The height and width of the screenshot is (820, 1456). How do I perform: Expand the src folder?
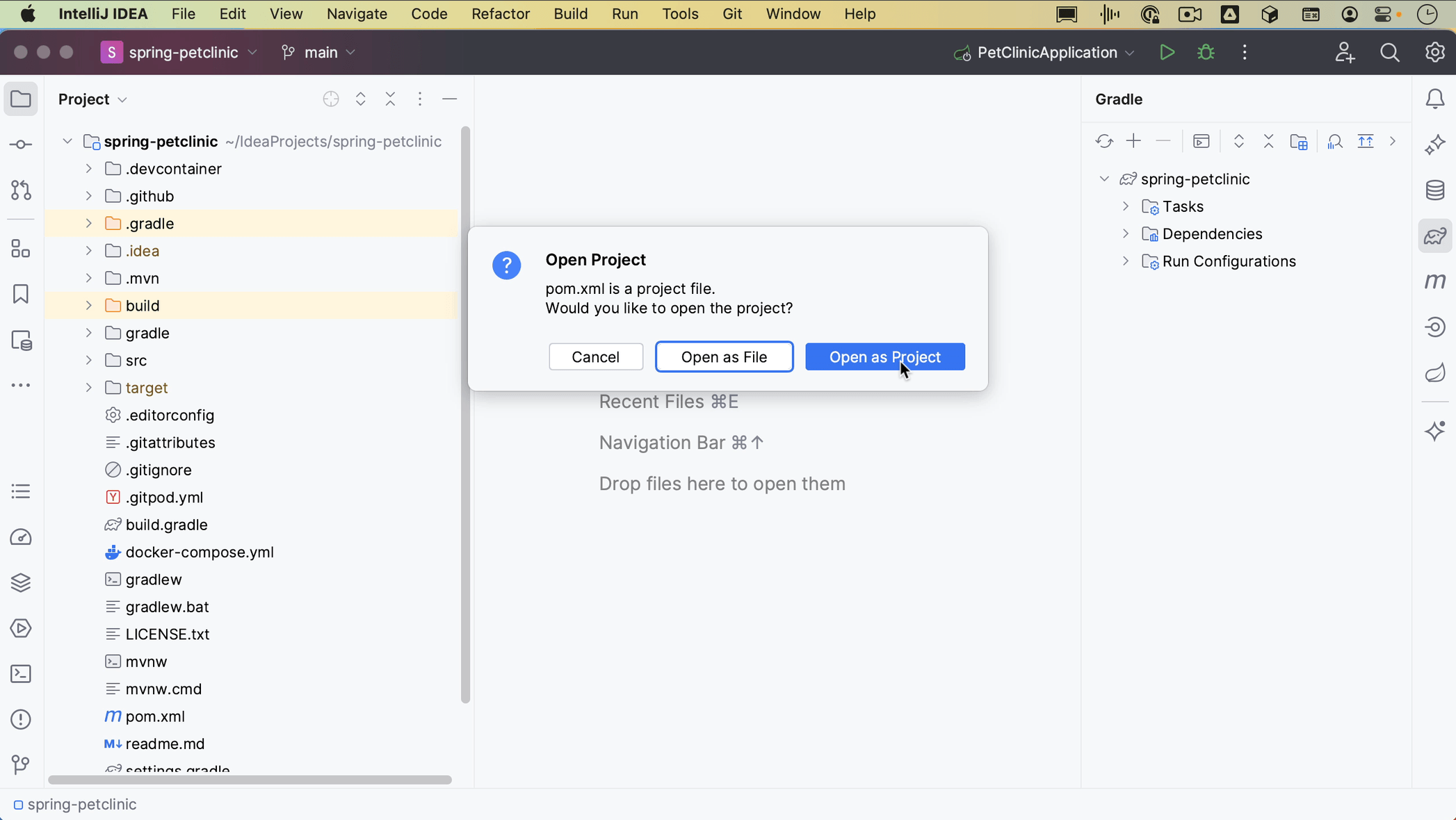89,361
